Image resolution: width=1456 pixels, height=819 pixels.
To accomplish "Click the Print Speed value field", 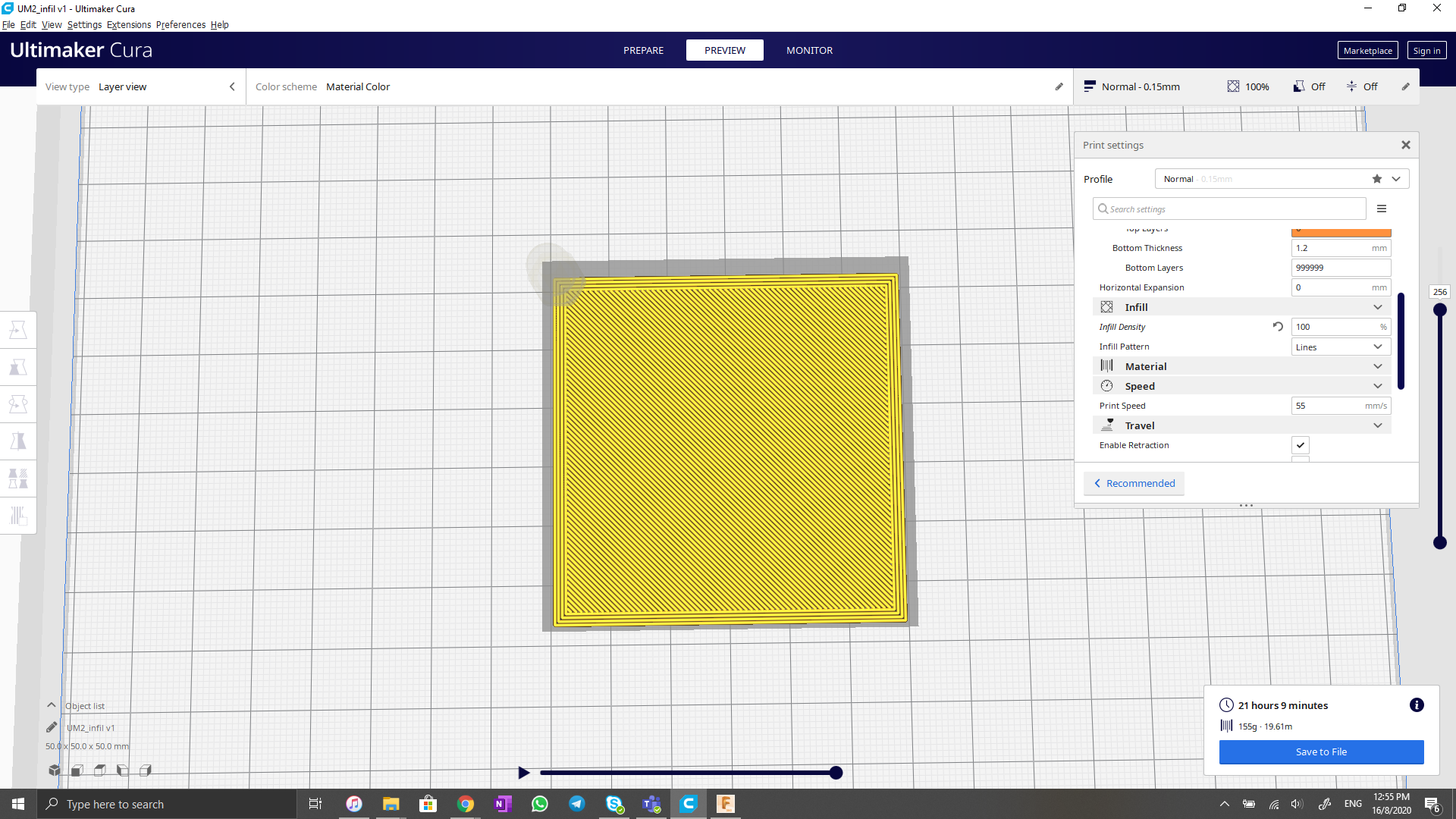I will pos(1341,406).
